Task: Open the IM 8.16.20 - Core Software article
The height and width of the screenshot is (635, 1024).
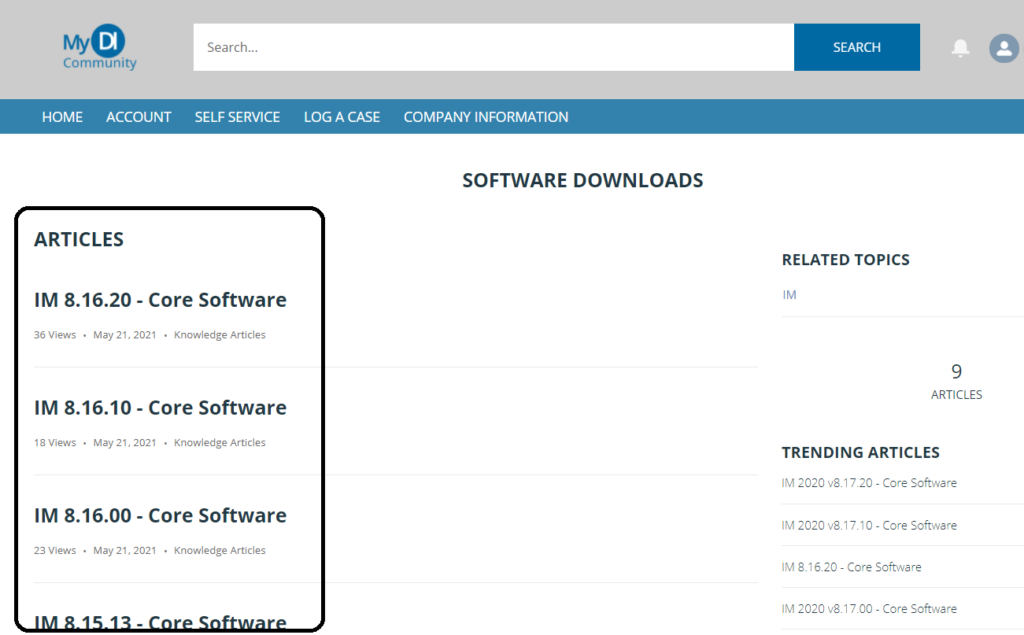Action: coord(160,299)
